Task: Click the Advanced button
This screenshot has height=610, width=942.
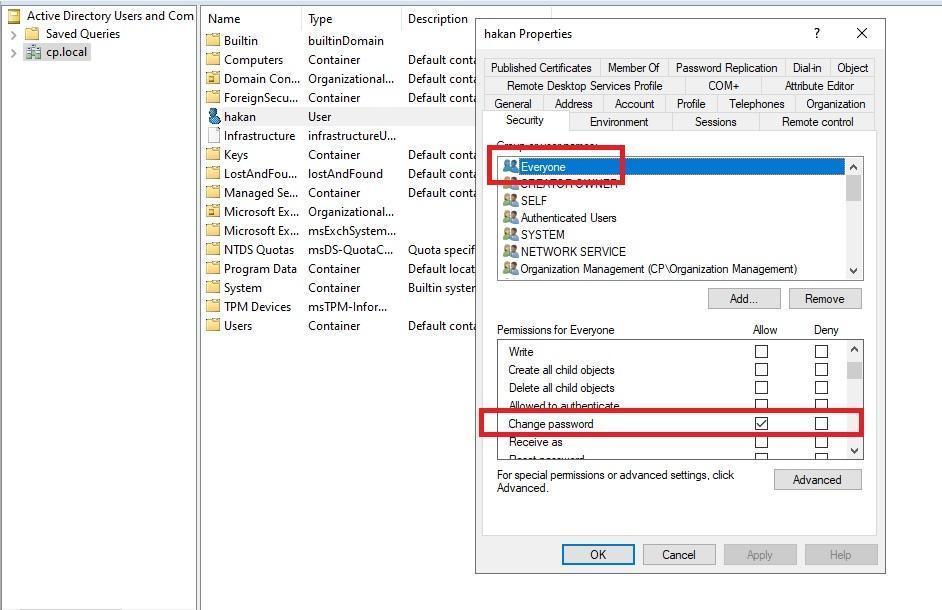Action: (x=817, y=480)
